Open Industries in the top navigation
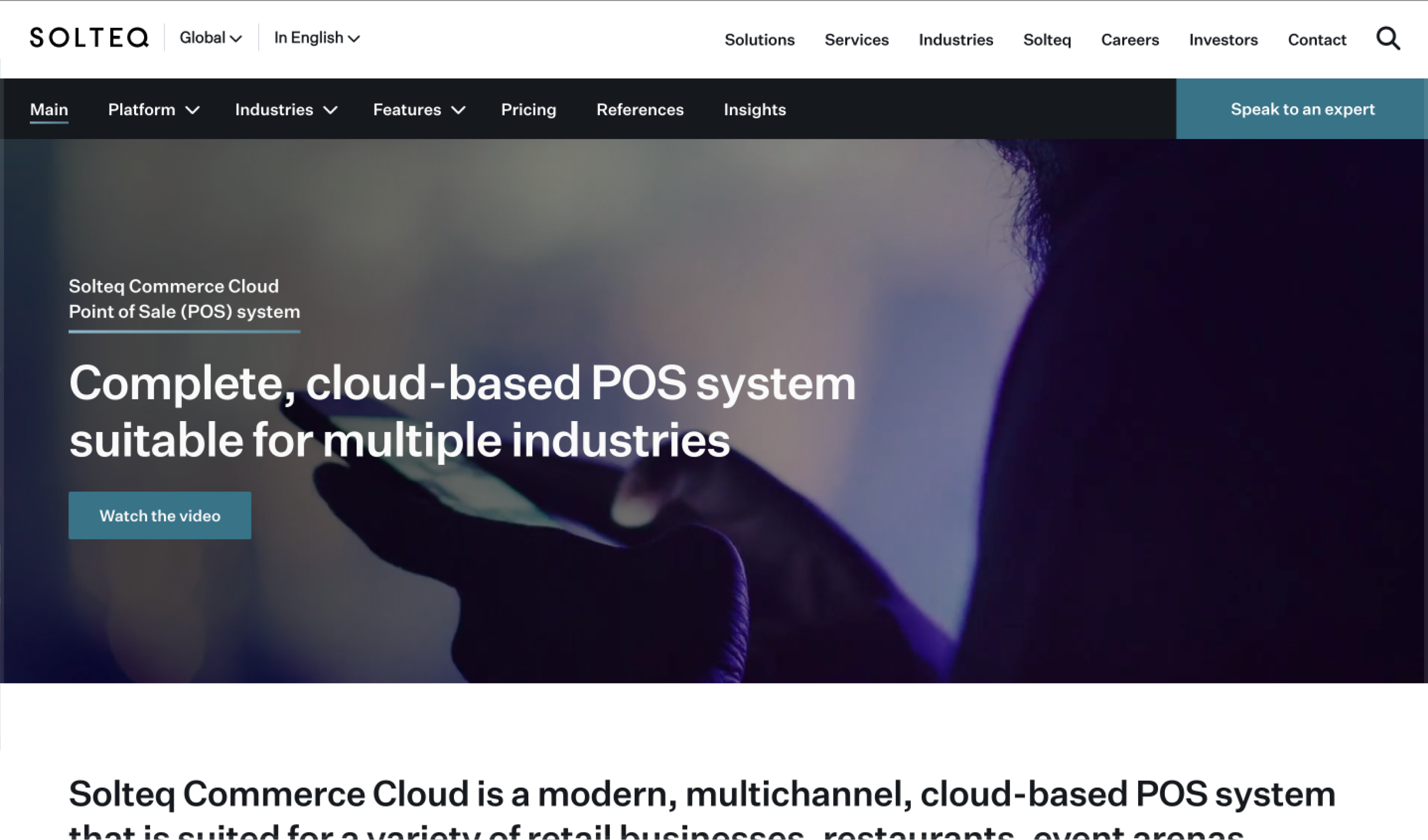The height and width of the screenshot is (840, 1428). [x=955, y=40]
